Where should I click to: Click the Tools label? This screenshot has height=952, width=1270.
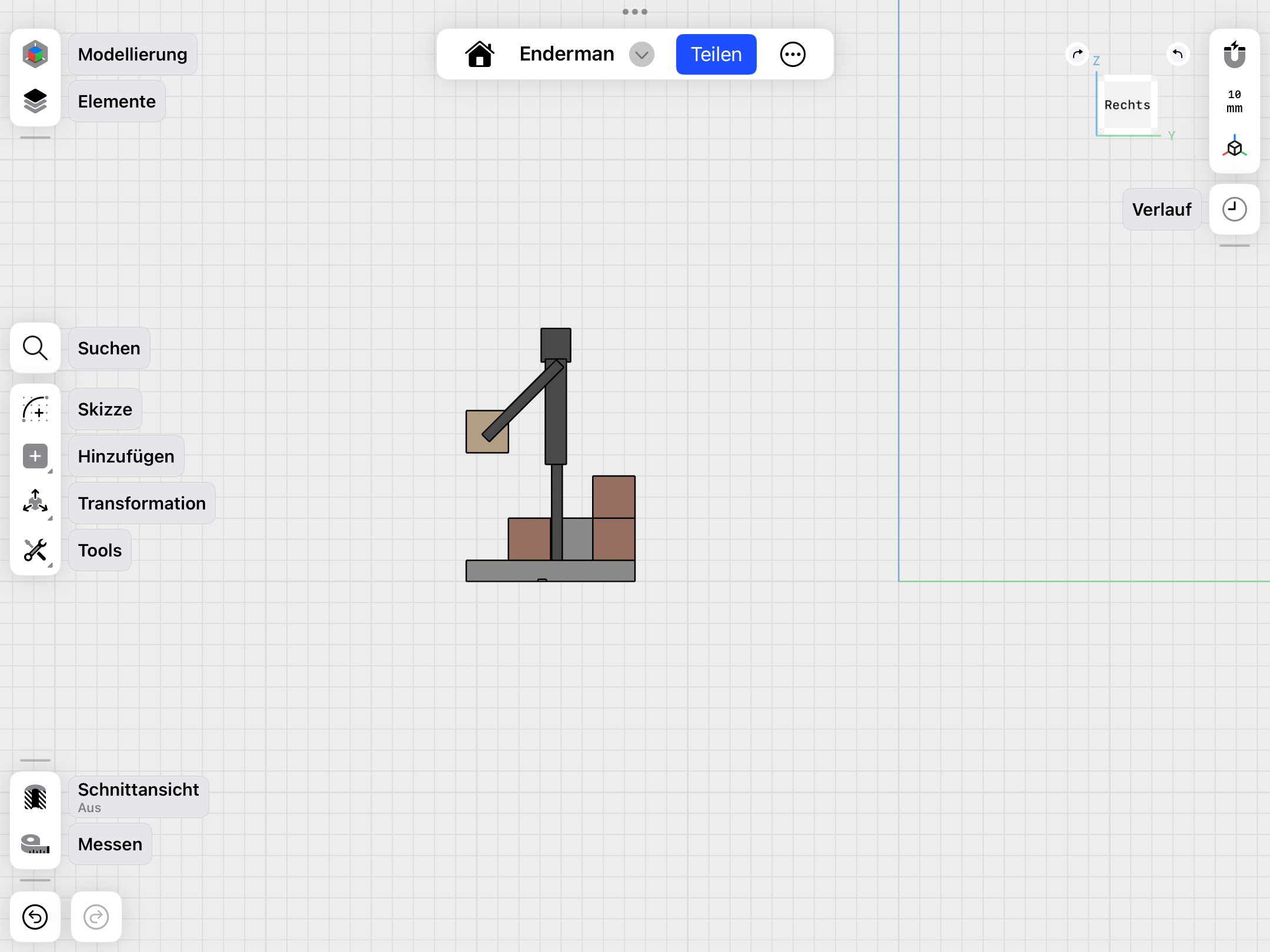tap(100, 550)
